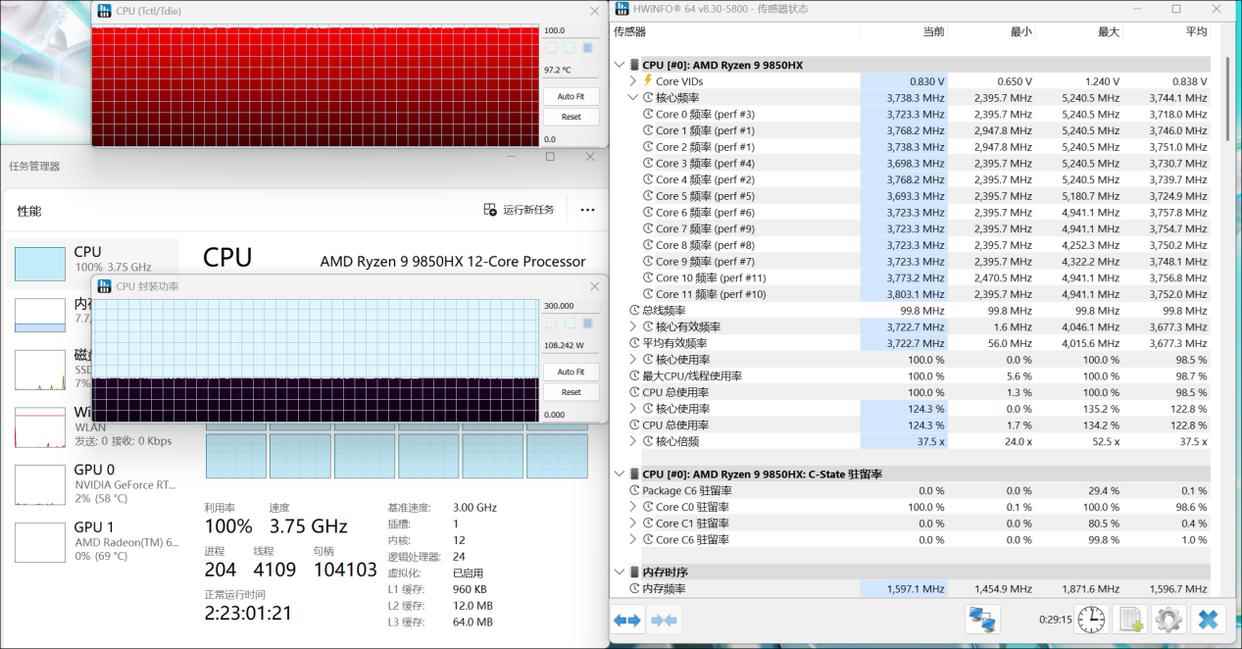
Task: Collapse the CPU [#0]: AMD Ryzen 9 9850HX section
Action: 620,65
